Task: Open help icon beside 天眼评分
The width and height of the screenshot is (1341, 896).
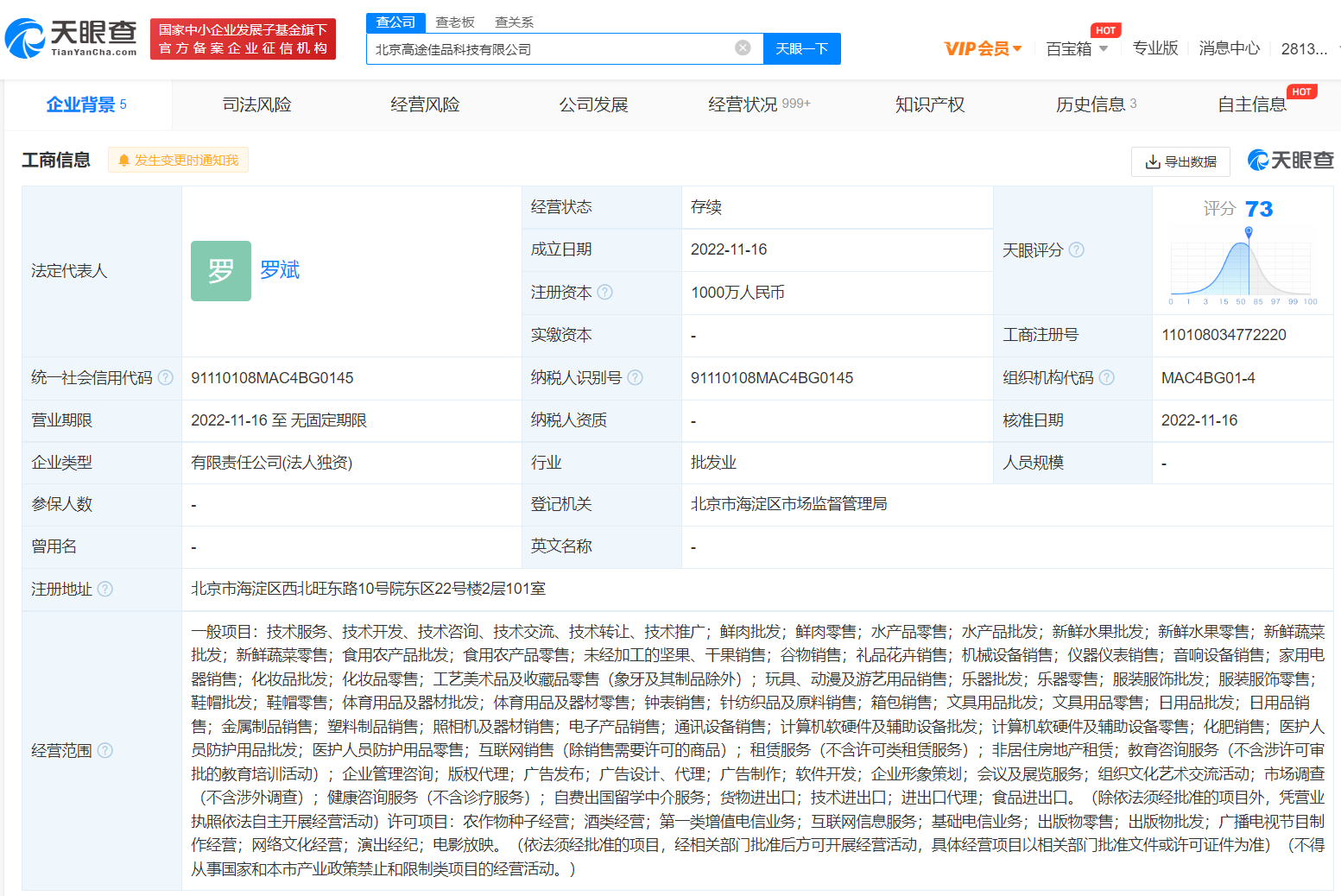Action: click(x=1077, y=249)
